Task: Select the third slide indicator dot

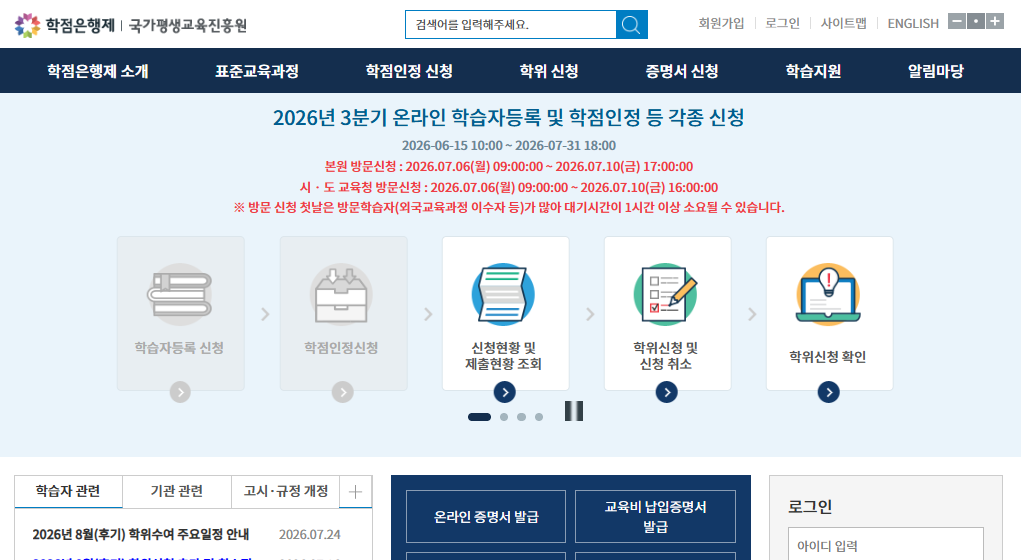Action: 522,417
